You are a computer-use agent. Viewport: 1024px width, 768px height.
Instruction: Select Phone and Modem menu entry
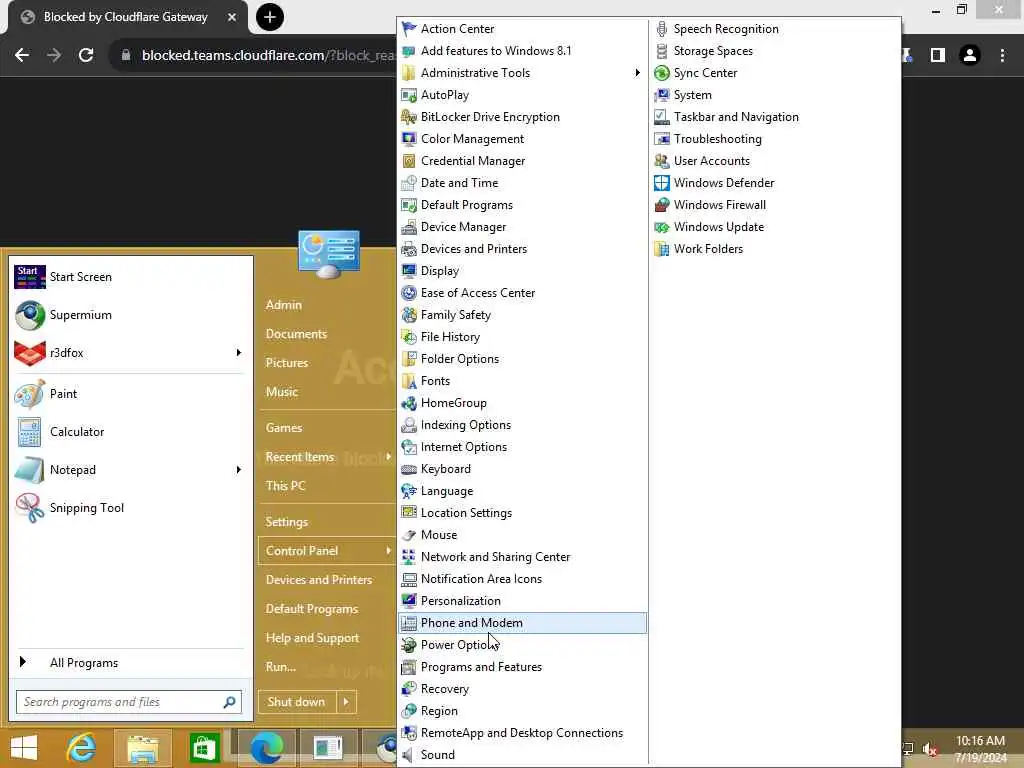click(x=523, y=623)
